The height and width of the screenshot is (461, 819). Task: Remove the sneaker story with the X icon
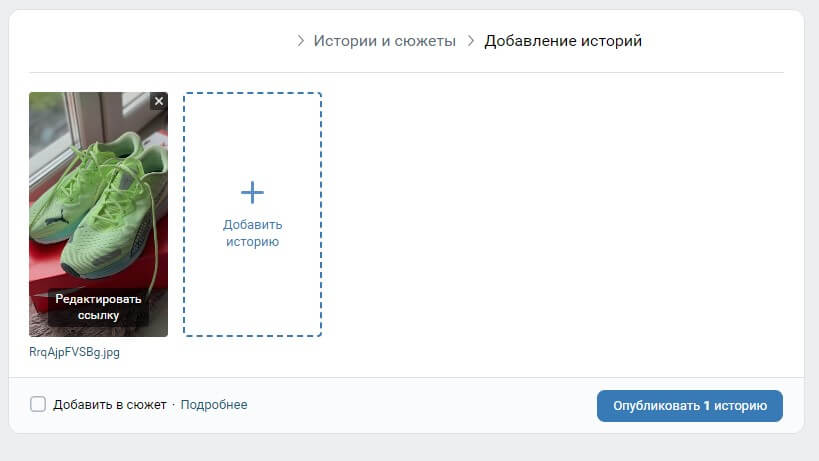tap(159, 101)
